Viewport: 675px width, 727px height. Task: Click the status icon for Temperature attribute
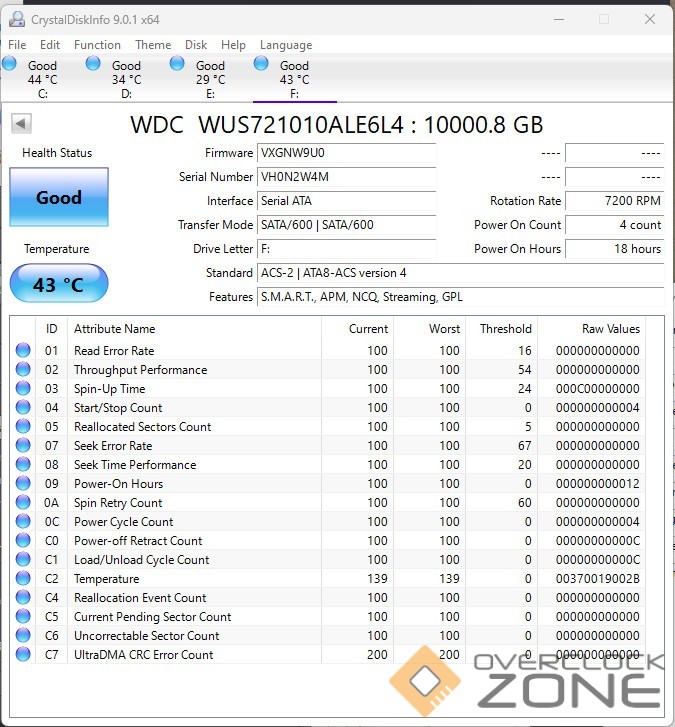point(23,578)
